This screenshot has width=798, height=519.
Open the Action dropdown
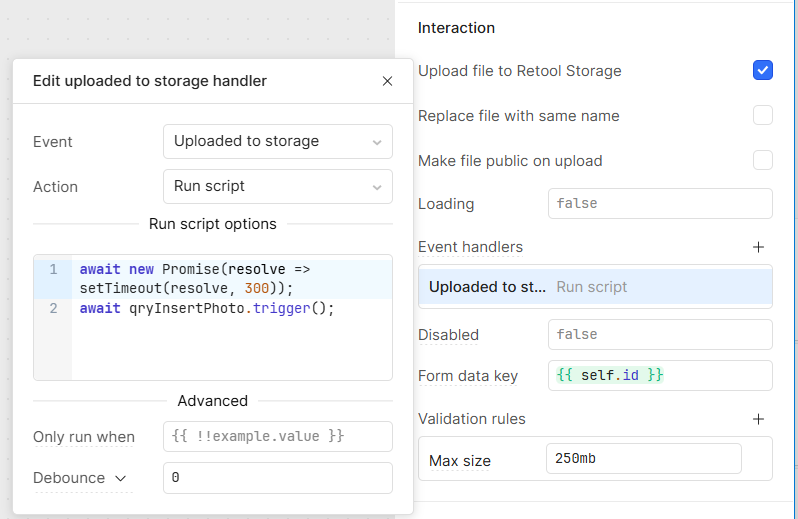click(277, 186)
